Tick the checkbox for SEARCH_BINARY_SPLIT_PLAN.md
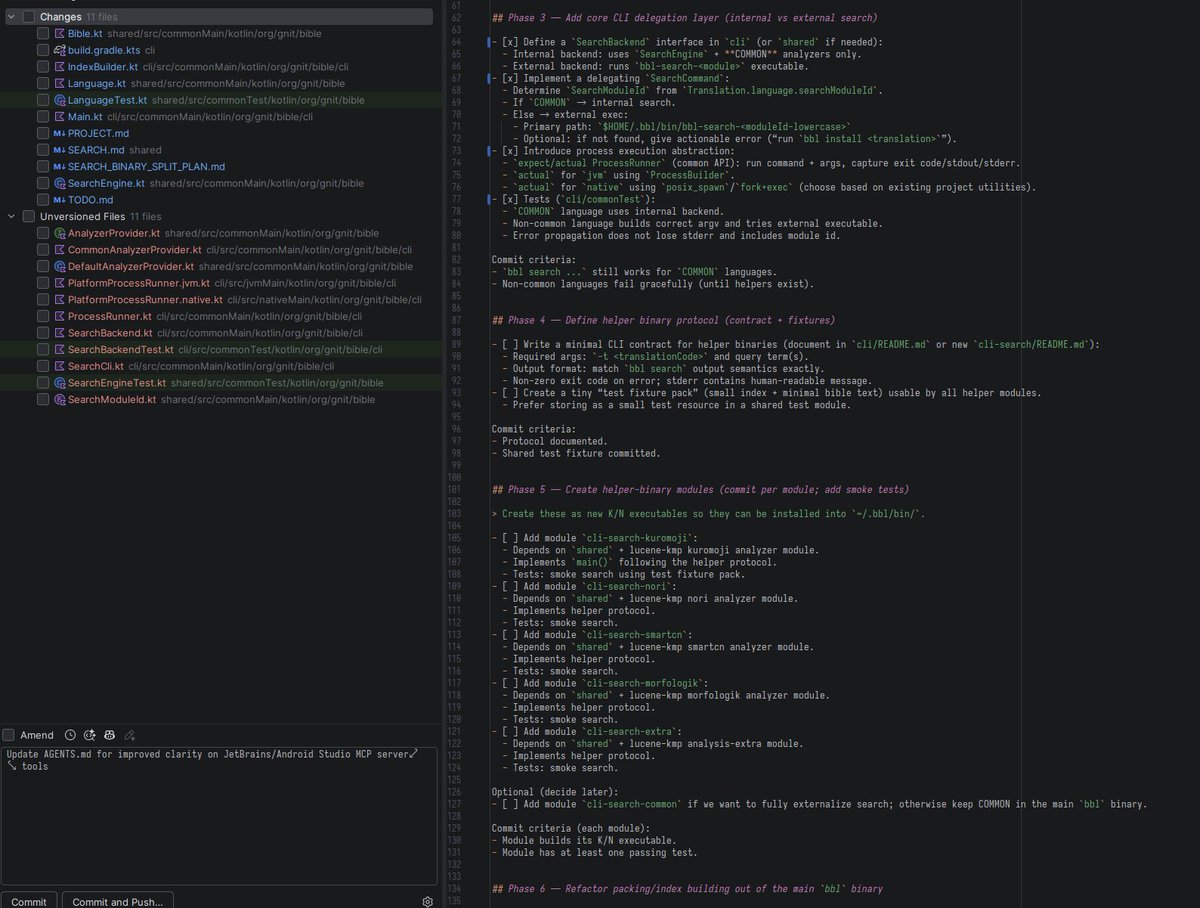This screenshot has height=908, width=1200. pos(43,166)
